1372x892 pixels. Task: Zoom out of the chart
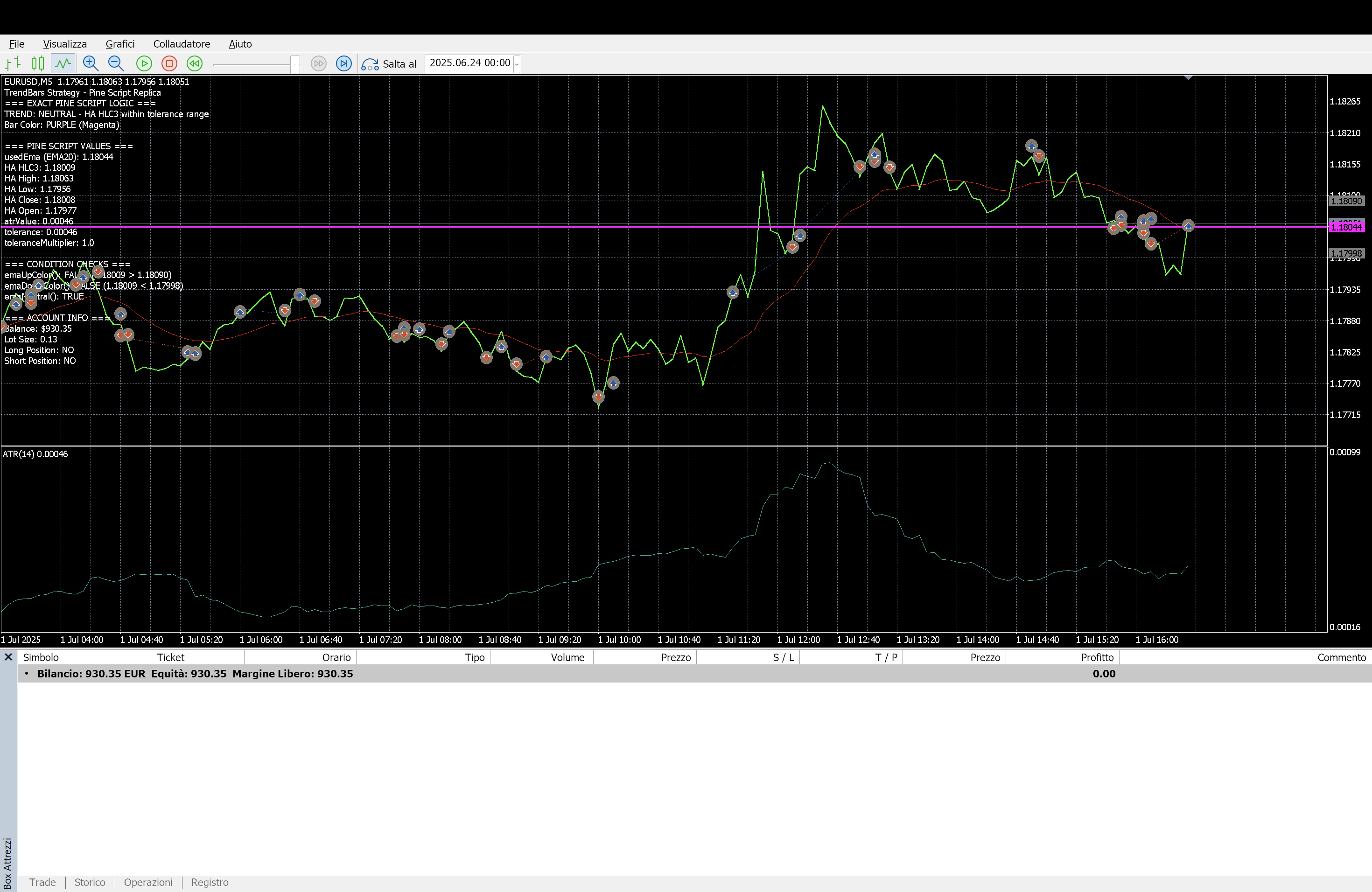tap(116, 63)
